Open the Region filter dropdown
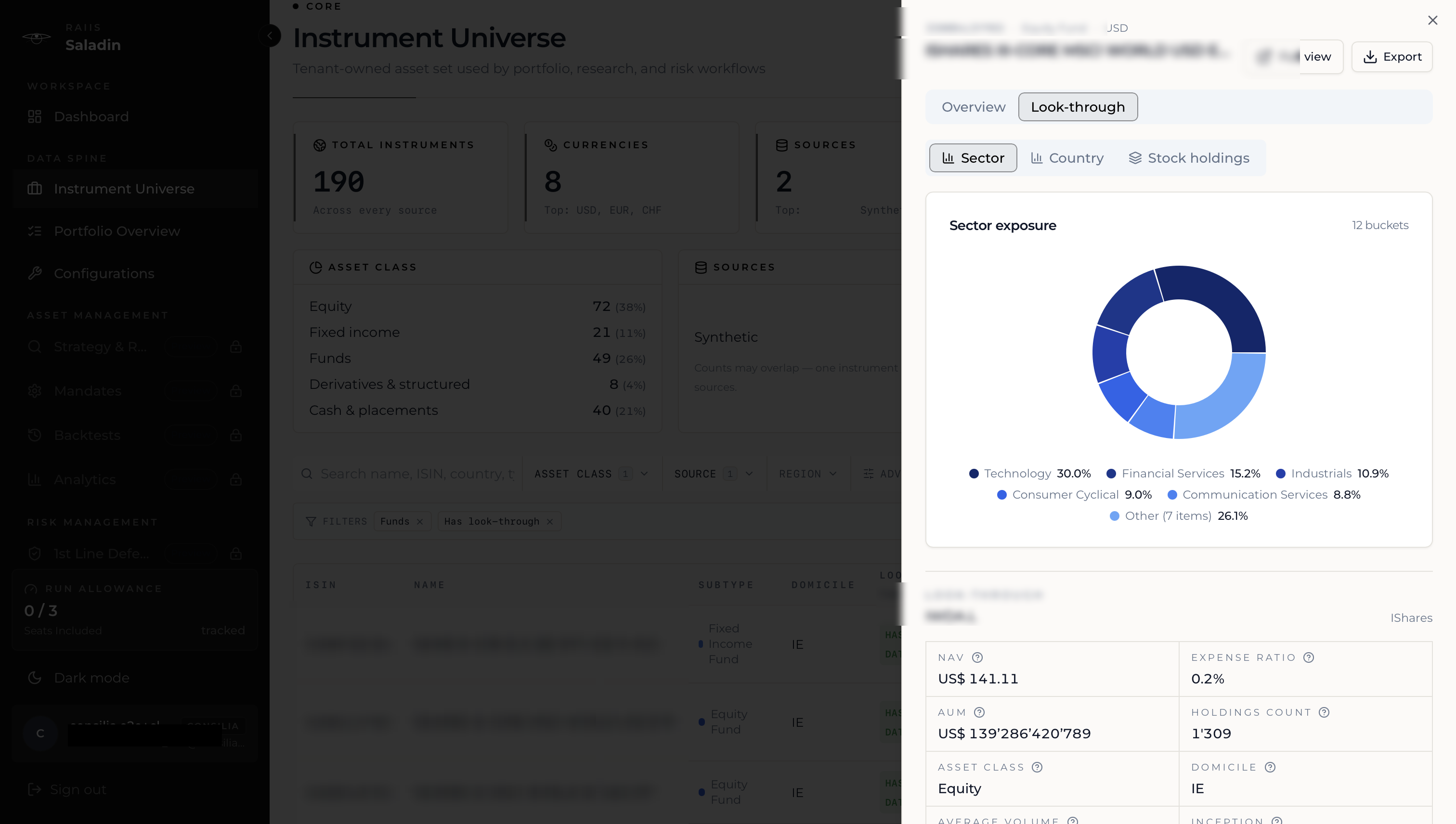 [x=808, y=474]
